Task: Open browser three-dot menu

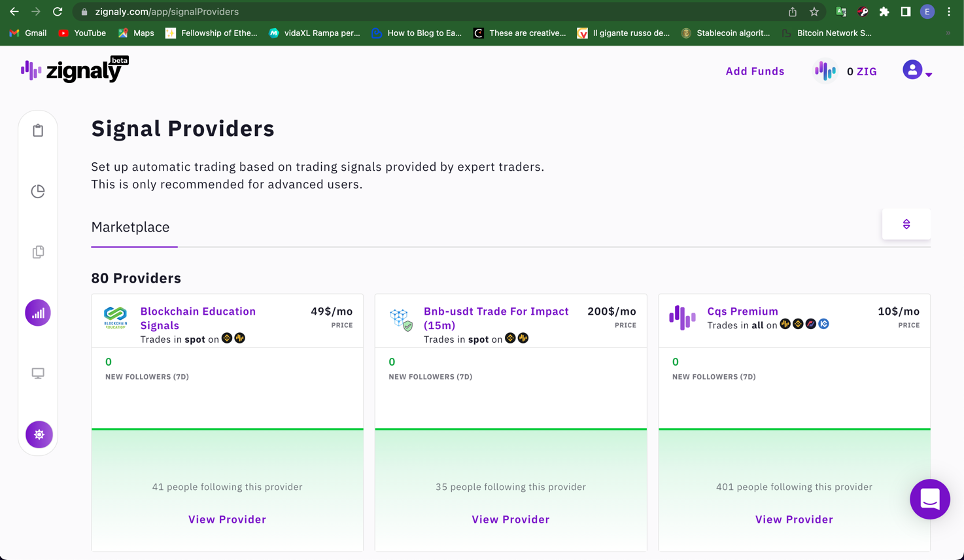Action: [949, 12]
